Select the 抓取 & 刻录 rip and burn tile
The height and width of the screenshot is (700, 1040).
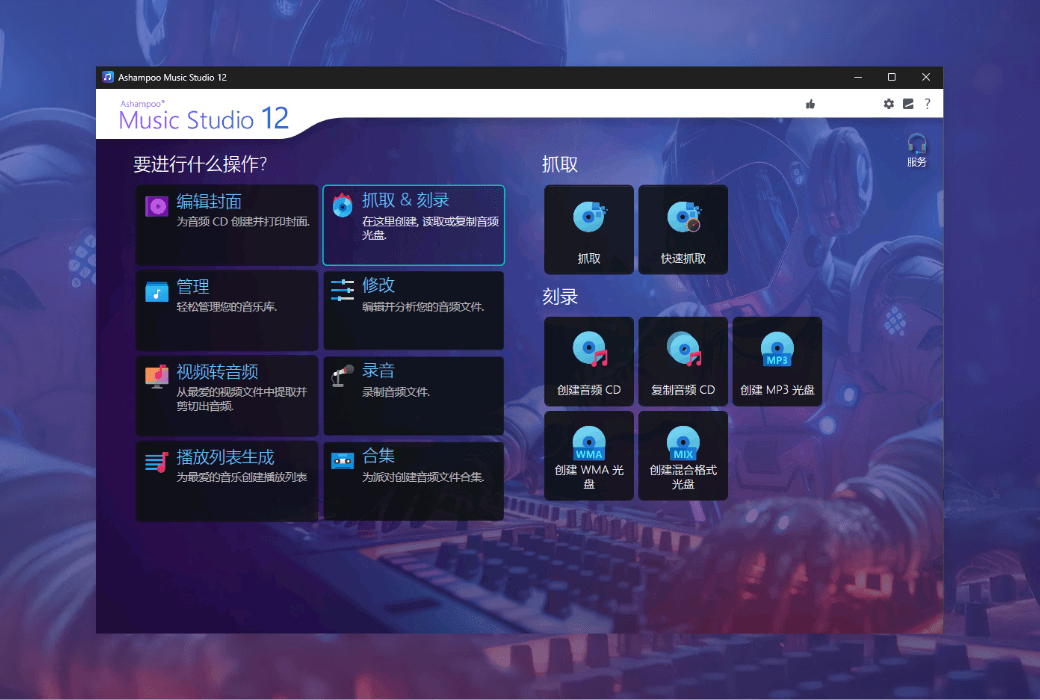coord(413,225)
